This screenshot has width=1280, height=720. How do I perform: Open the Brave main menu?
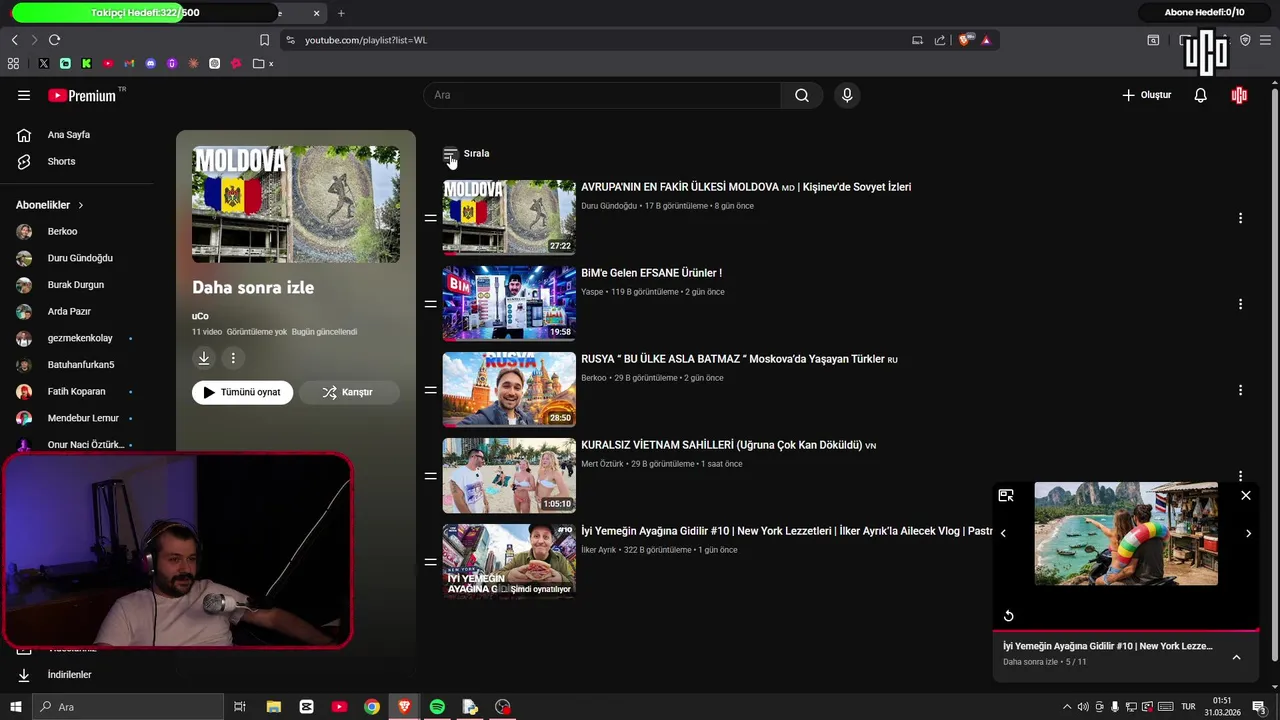pyautogui.click(x=1265, y=40)
